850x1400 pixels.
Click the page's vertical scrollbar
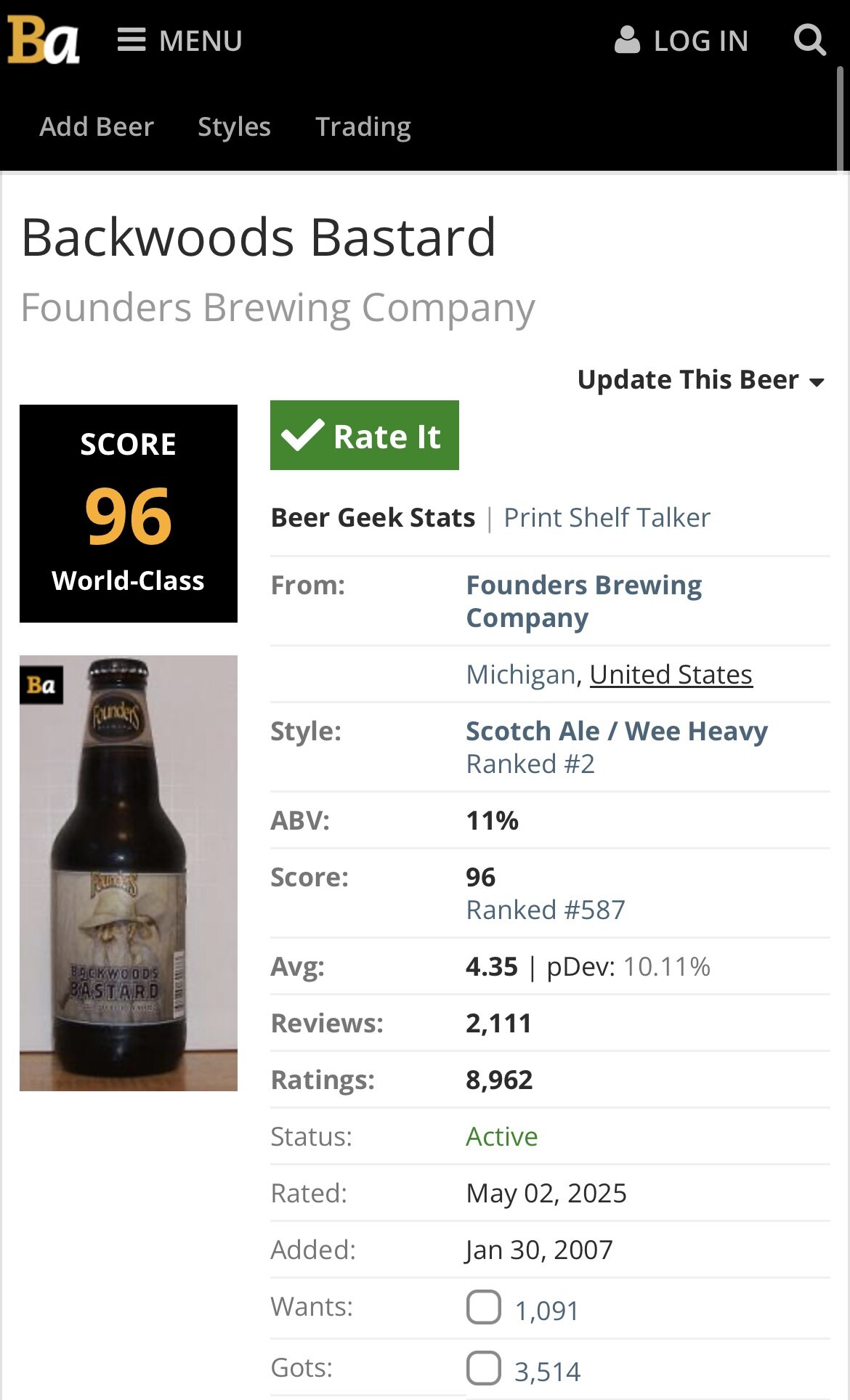point(840,120)
